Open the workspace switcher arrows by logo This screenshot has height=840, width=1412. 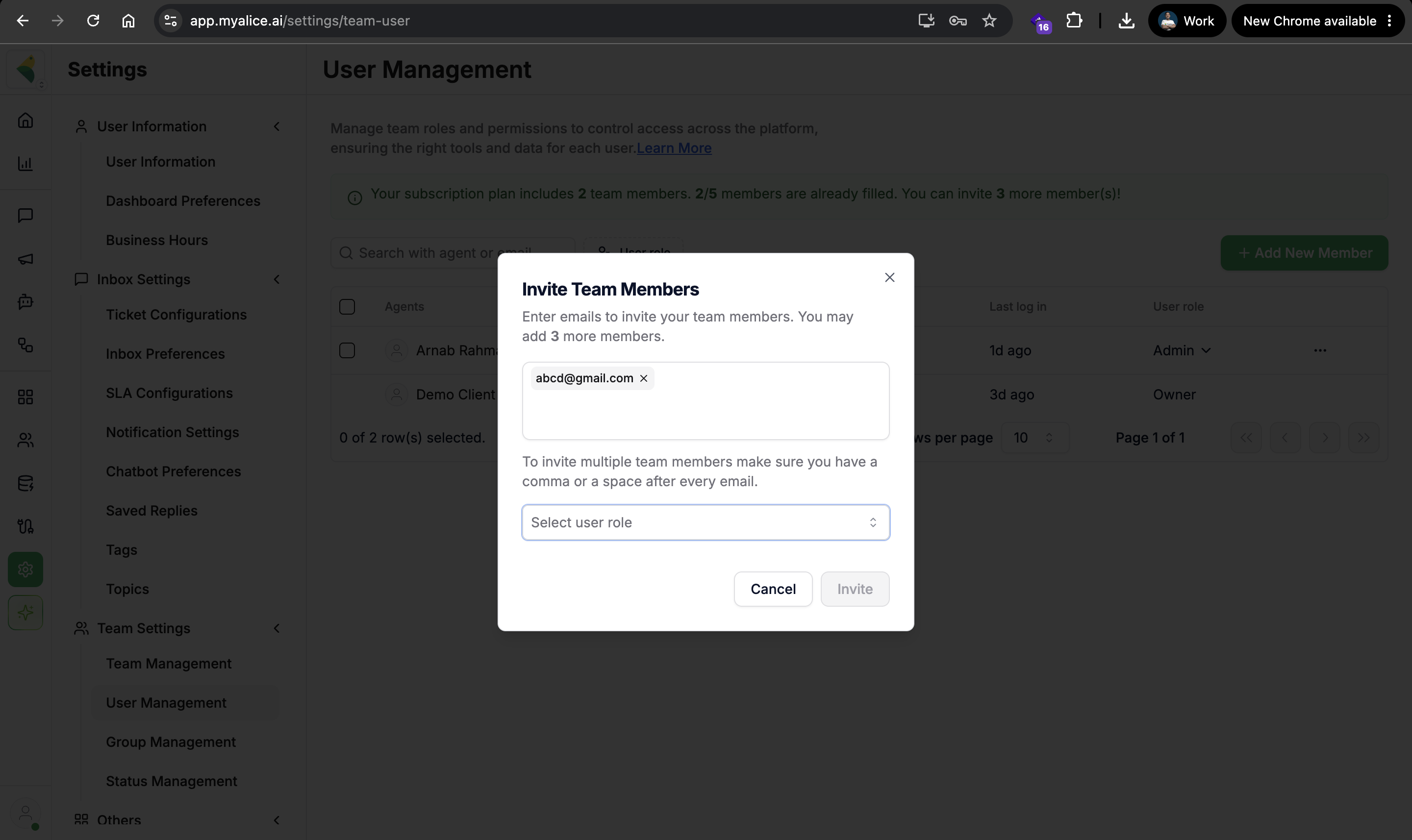coord(41,84)
